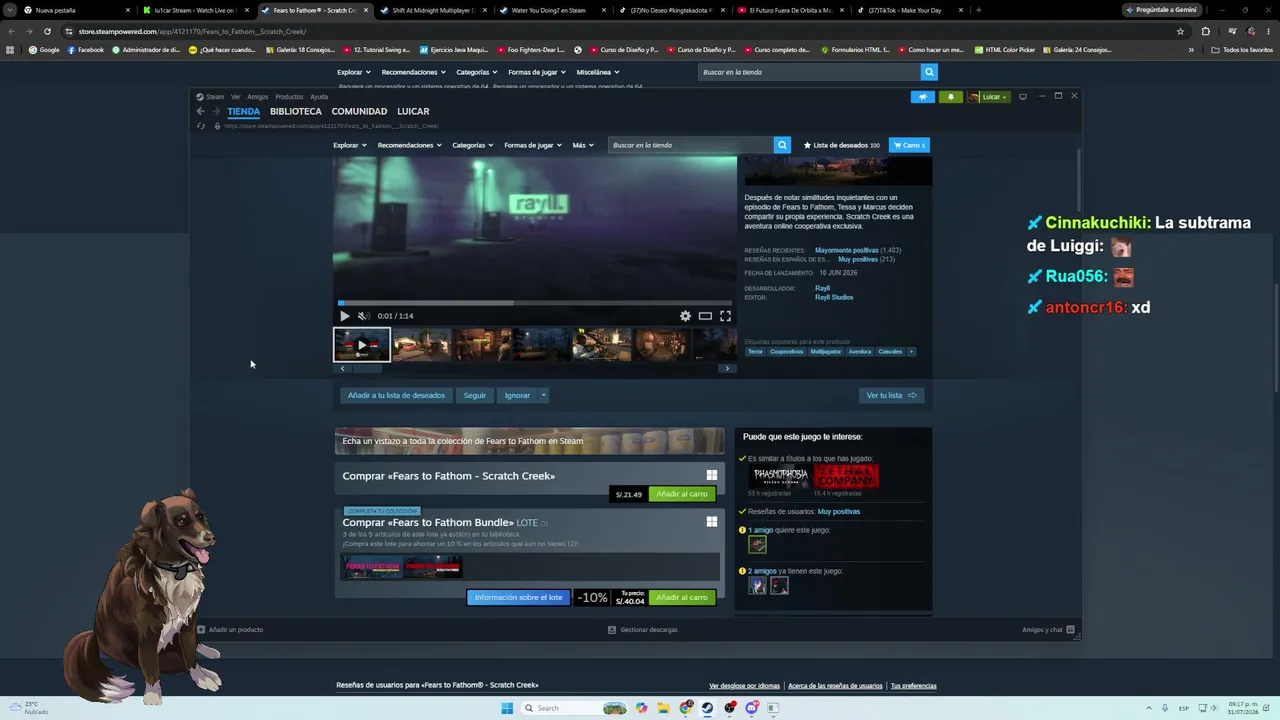Unmute the trailer with the speaker icon
Viewport: 1280px width, 720px height.
point(363,316)
